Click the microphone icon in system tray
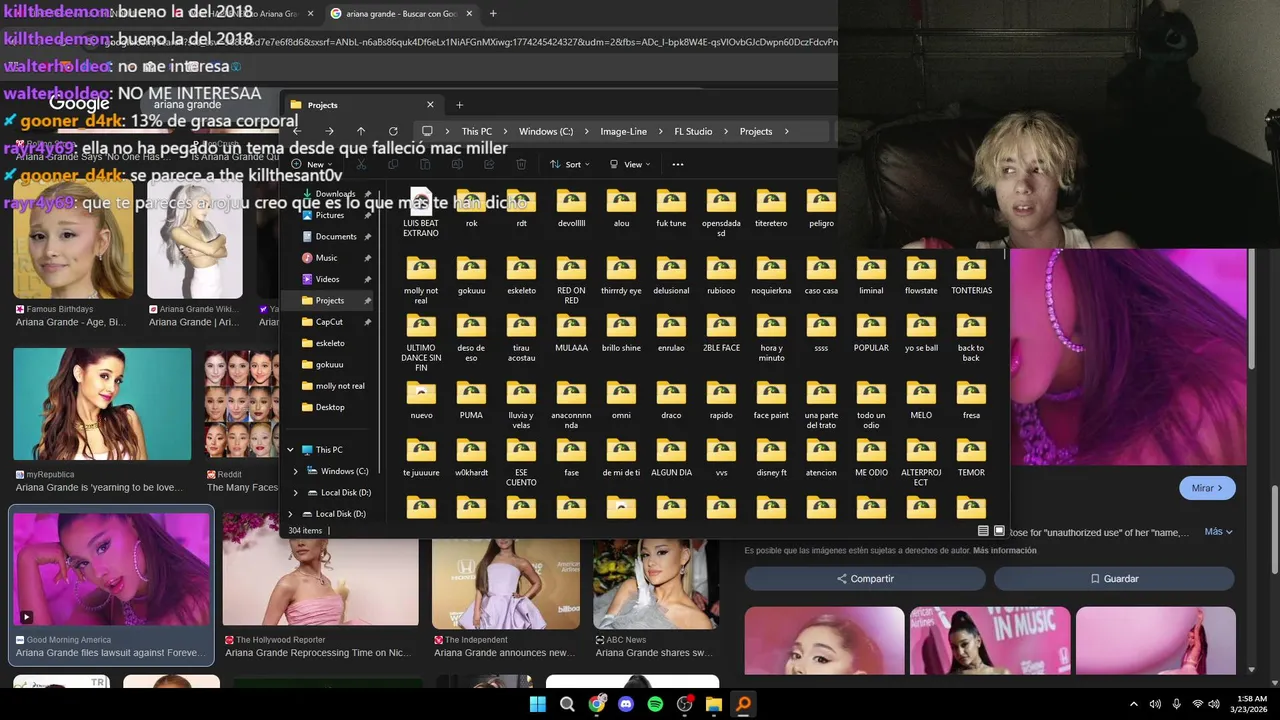This screenshot has width=1280, height=720. [1176, 704]
